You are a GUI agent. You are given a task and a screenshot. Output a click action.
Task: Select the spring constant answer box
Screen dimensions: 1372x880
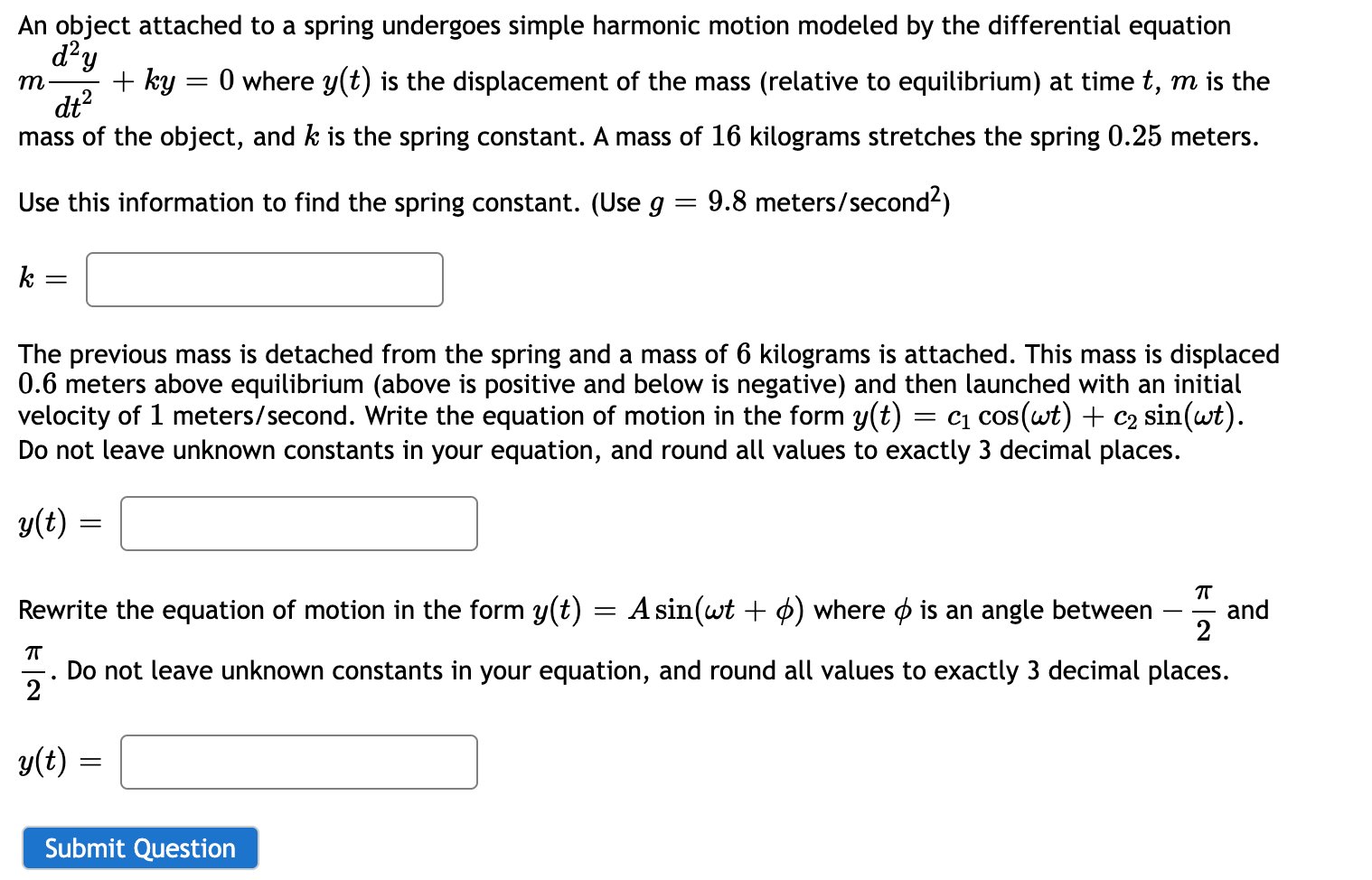pos(265,280)
